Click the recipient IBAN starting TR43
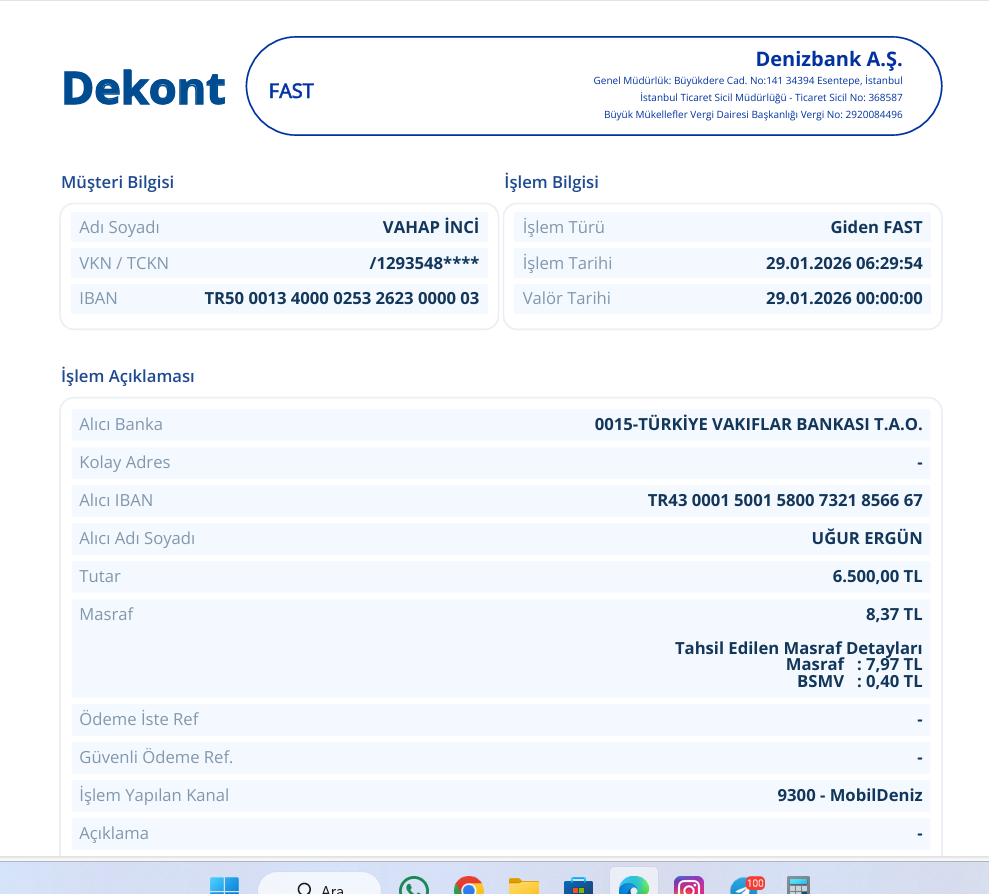This screenshot has height=894, width=989. pyautogui.click(x=785, y=500)
